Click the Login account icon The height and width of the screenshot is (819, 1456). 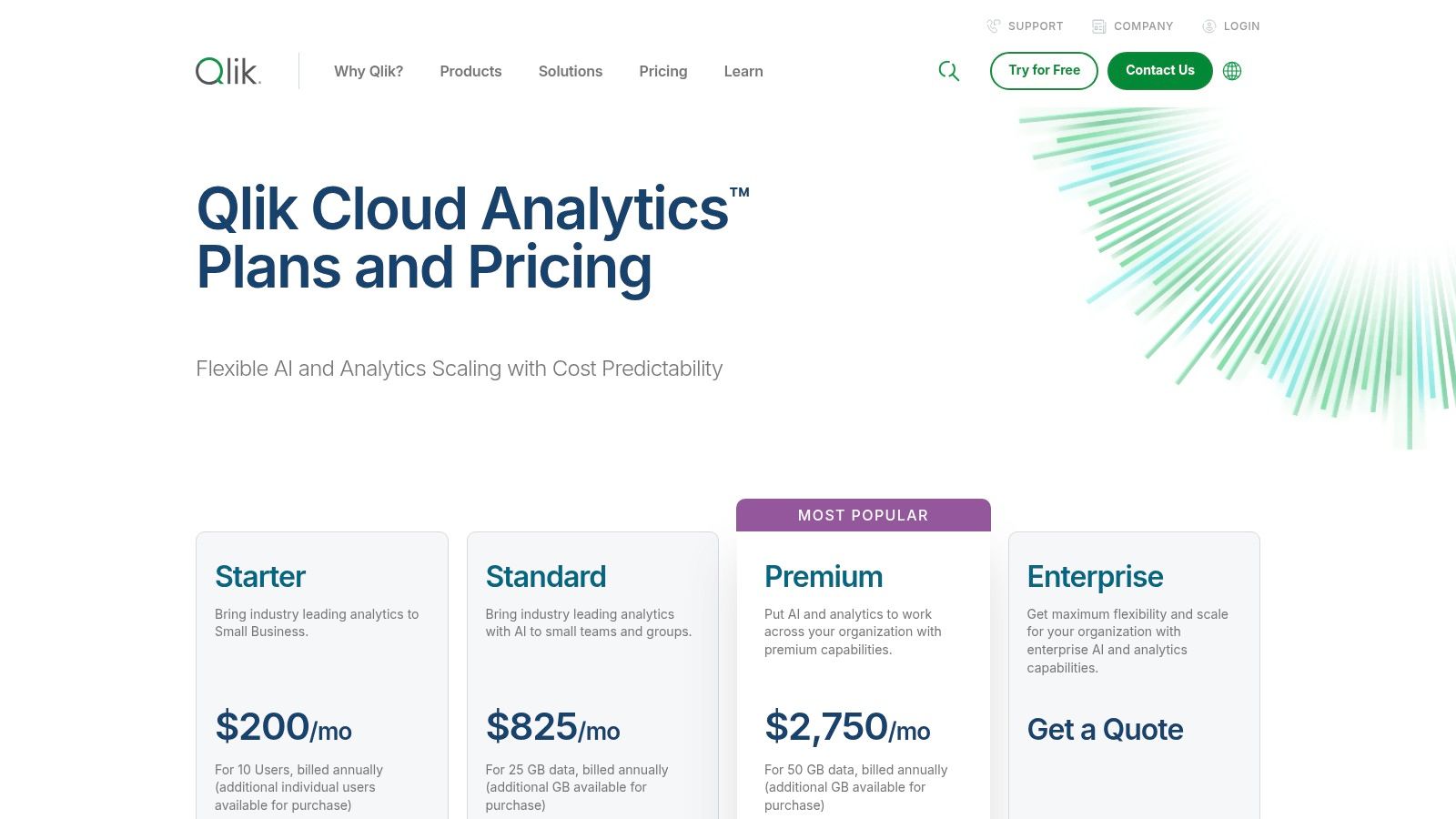pyautogui.click(x=1208, y=25)
